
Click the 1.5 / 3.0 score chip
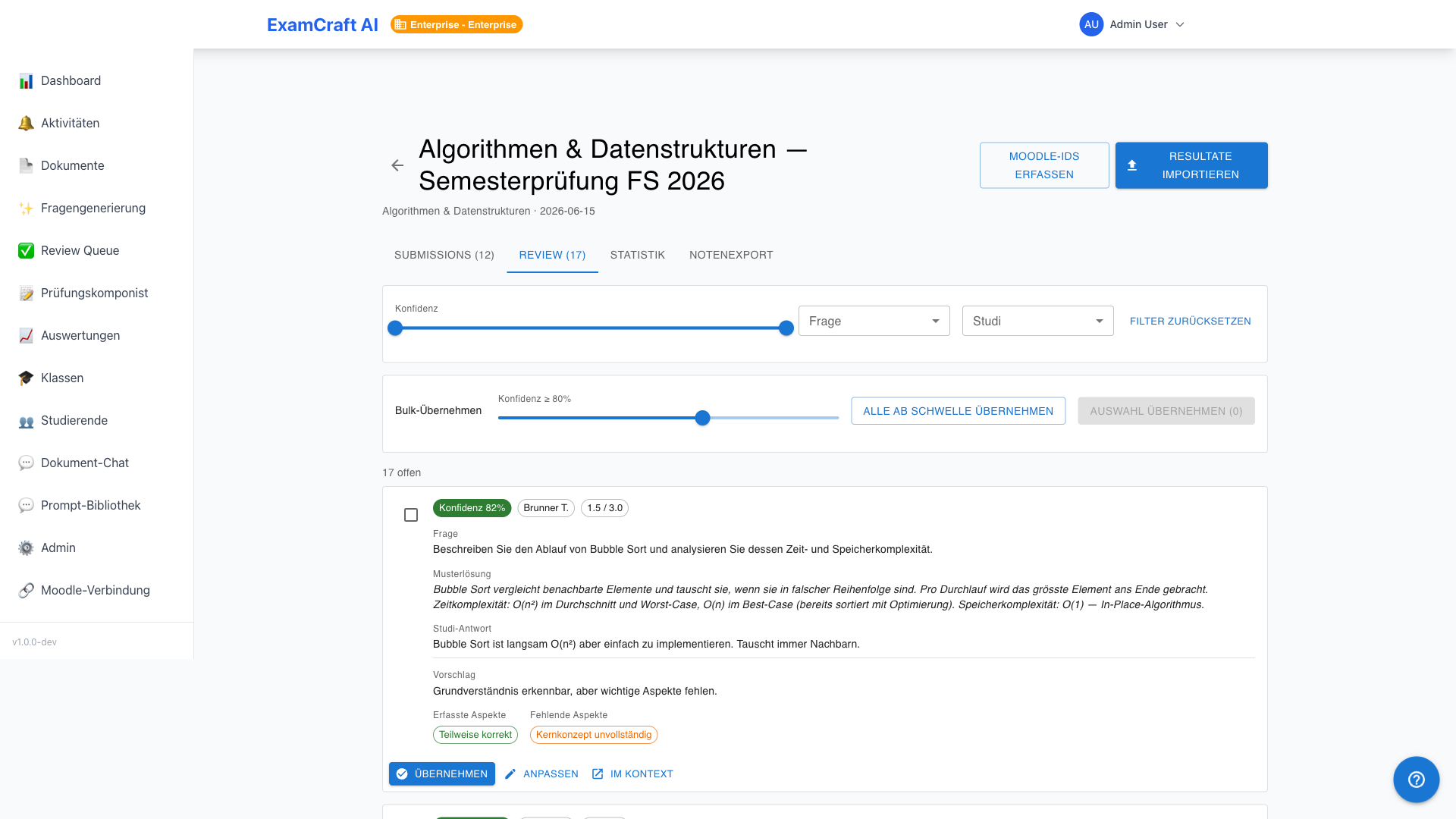pyautogui.click(x=604, y=508)
